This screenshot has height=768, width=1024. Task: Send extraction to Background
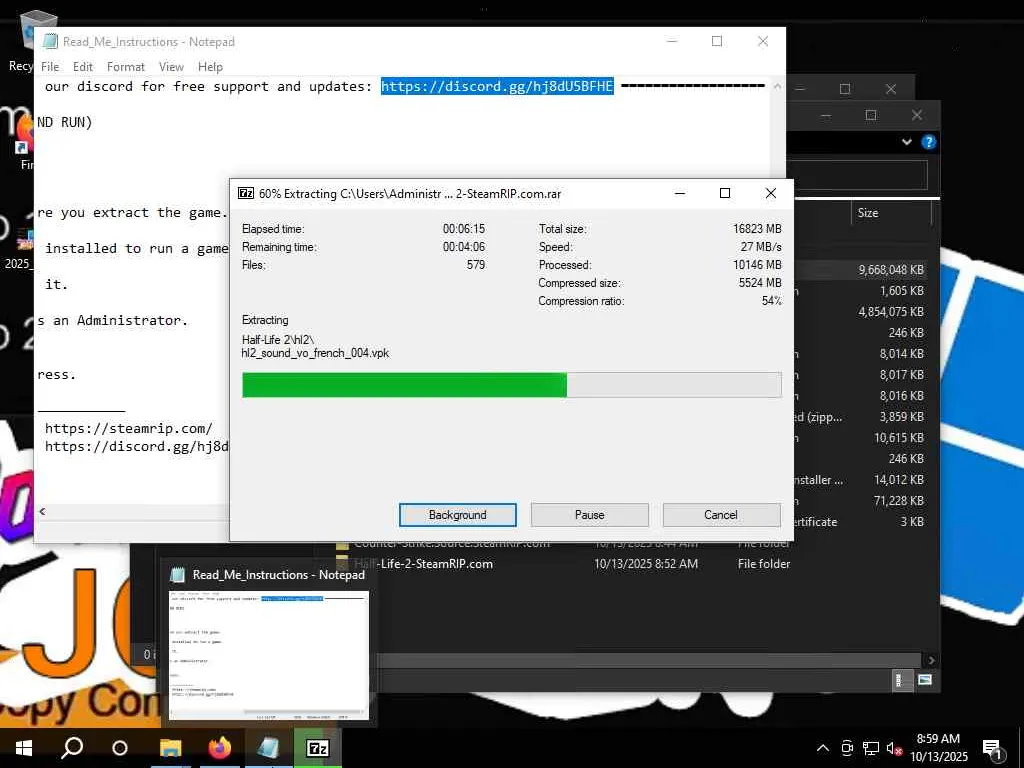click(x=457, y=515)
